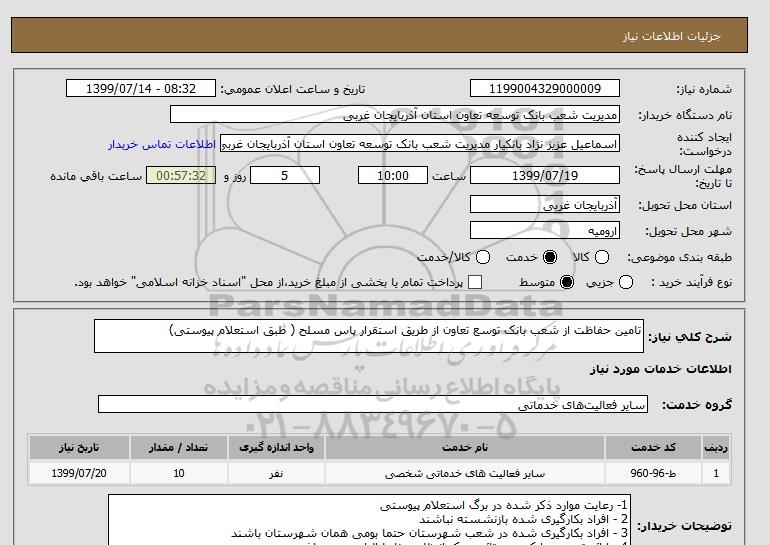Screen dimensions: 770x545
Task: Select the کالا radio button
Action: [x=602, y=257]
